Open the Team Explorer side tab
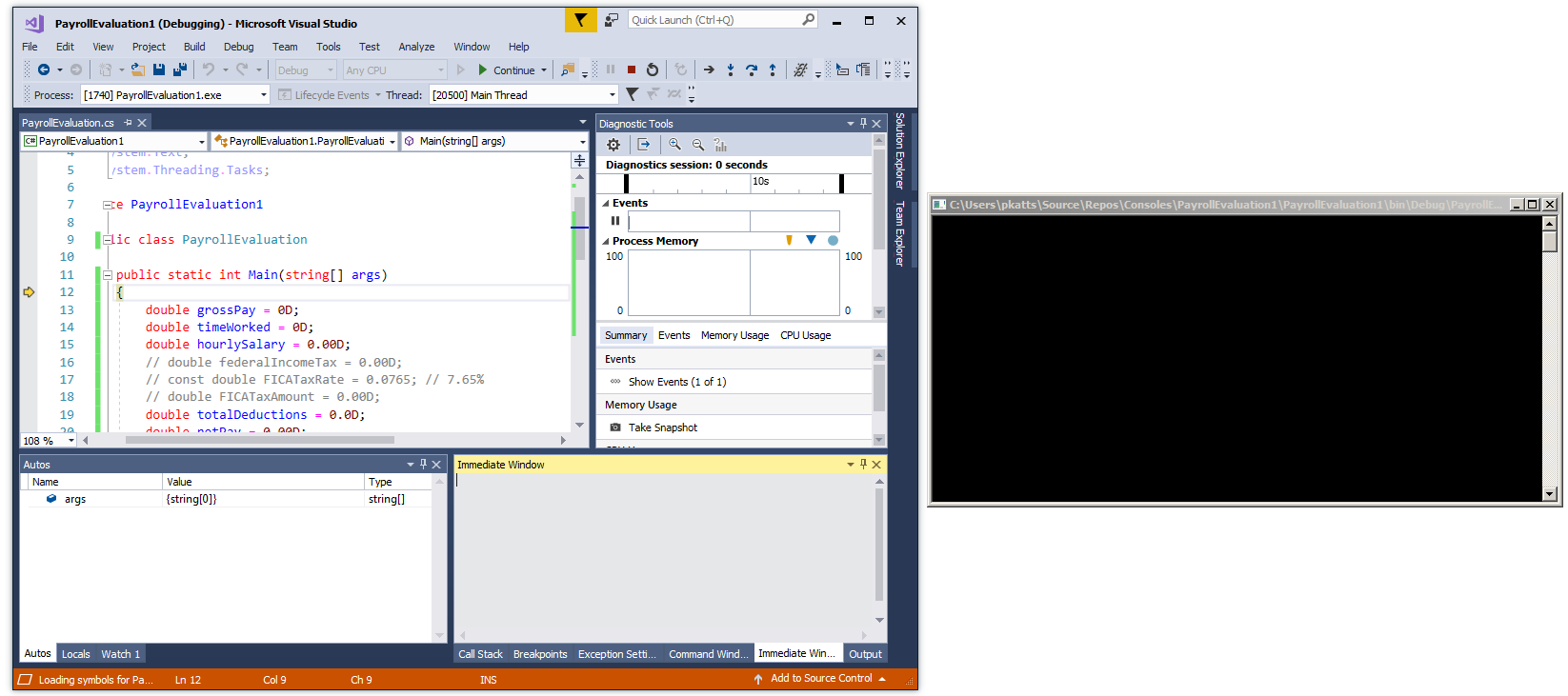 click(900, 233)
